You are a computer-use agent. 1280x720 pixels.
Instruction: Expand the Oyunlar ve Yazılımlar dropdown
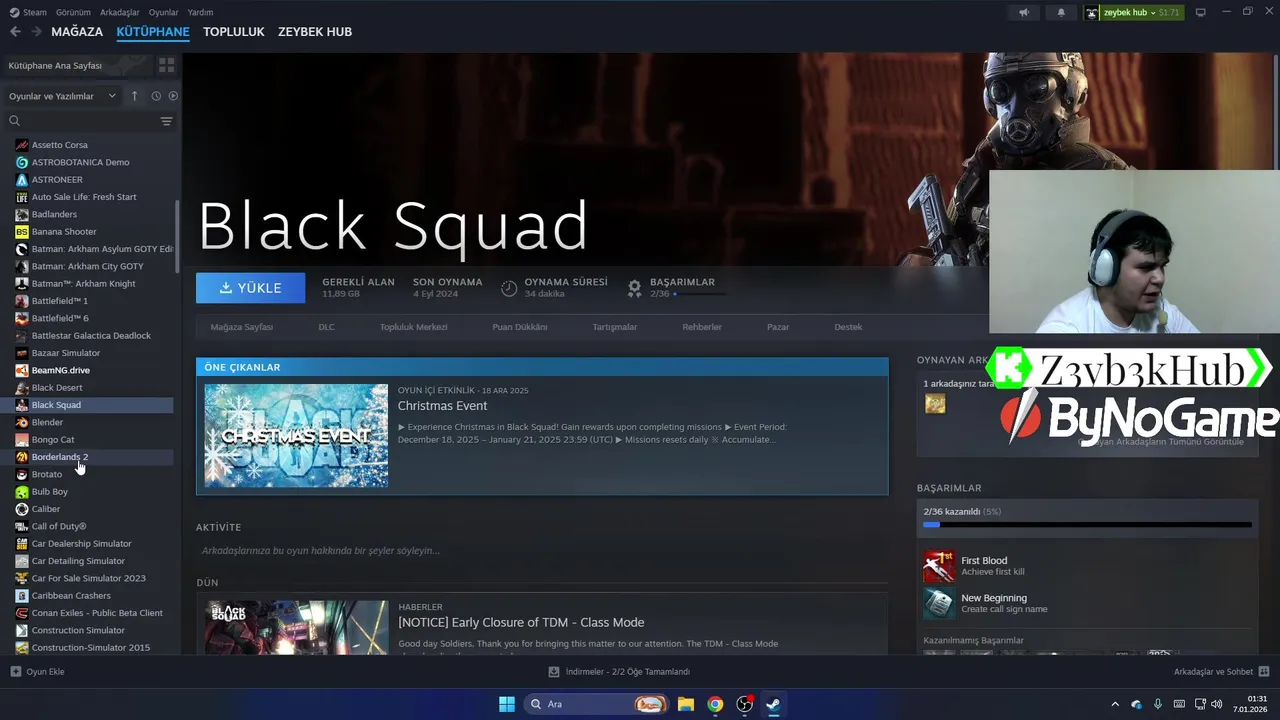[x=62, y=96]
